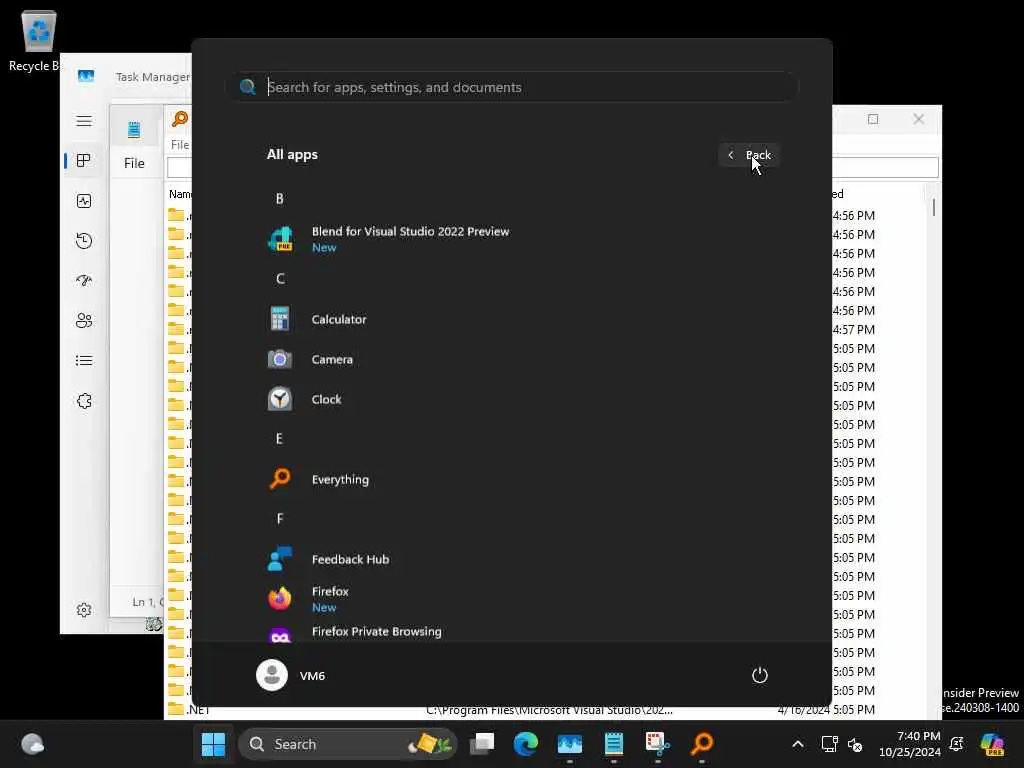Open the power options button
This screenshot has width=1024, height=768.
point(760,675)
